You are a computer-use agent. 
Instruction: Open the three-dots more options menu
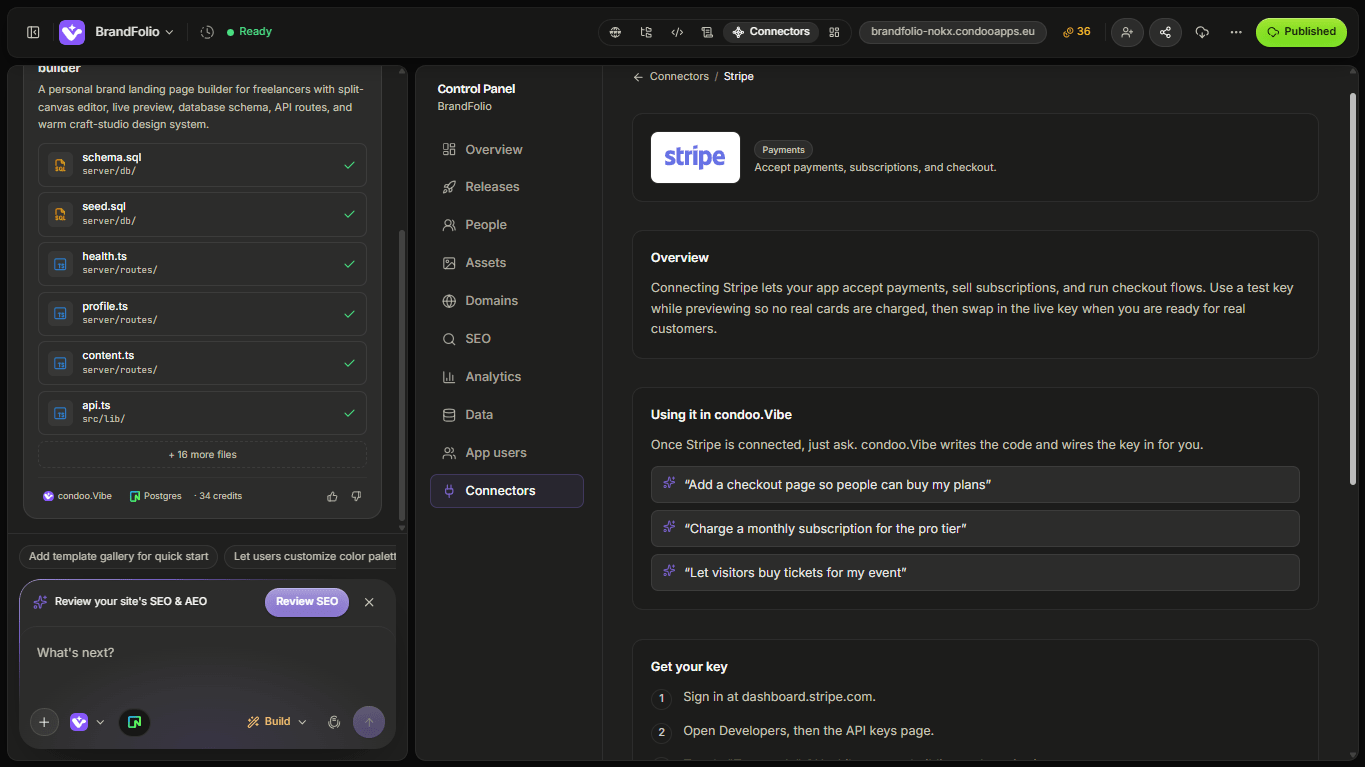[1236, 32]
